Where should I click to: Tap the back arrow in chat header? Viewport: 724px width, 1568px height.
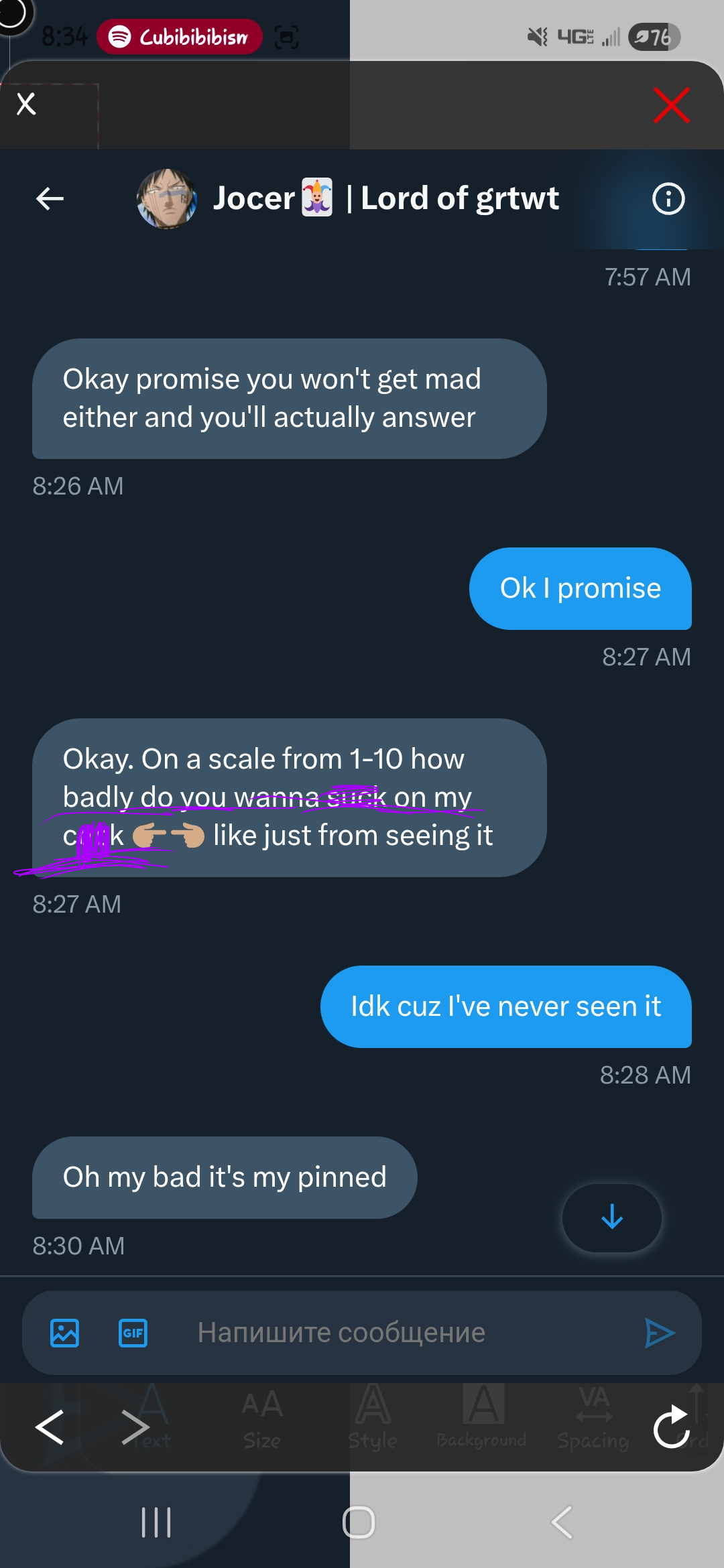point(50,198)
